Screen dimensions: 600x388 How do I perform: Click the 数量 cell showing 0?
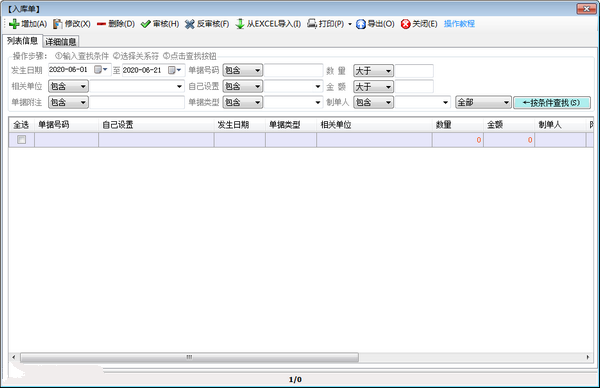click(458, 140)
